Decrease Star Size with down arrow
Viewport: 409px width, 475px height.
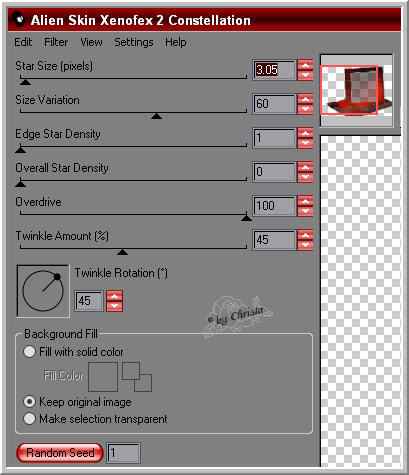[x=305, y=75]
